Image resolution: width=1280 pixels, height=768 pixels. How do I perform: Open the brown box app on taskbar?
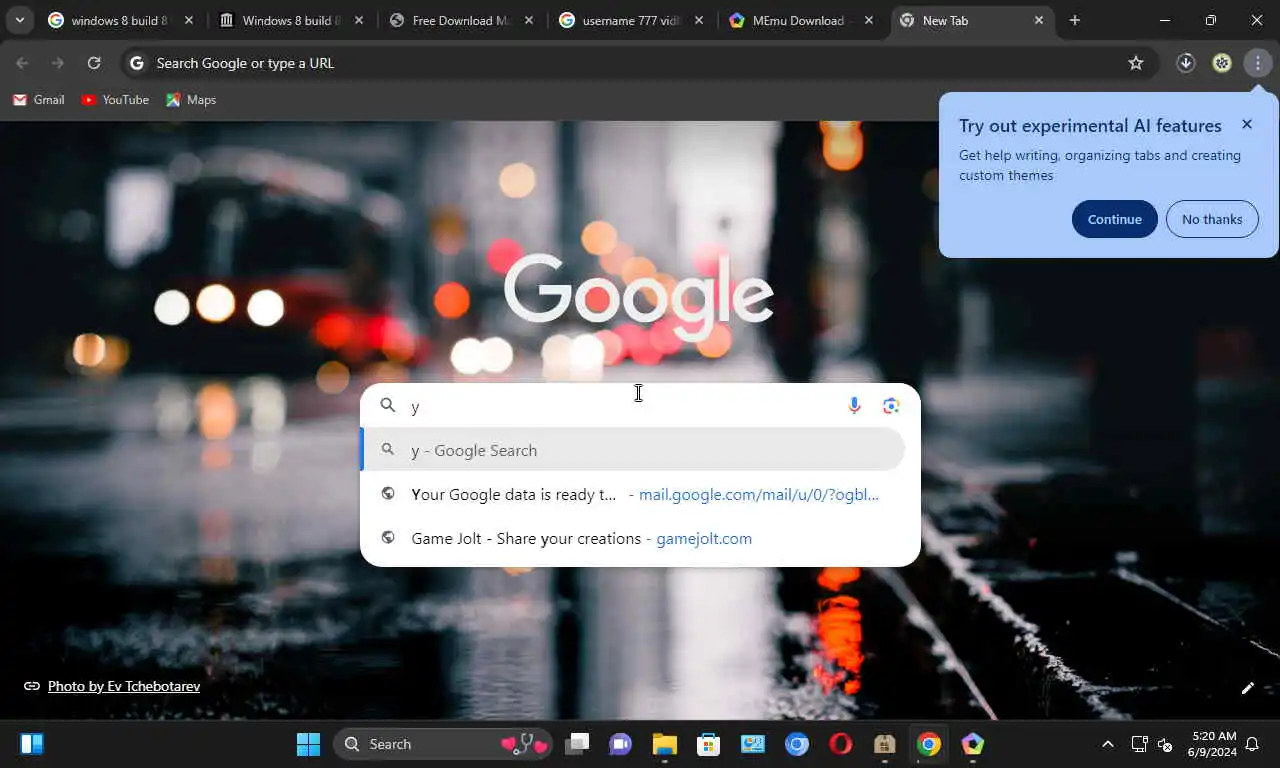pyautogui.click(x=885, y=744)
